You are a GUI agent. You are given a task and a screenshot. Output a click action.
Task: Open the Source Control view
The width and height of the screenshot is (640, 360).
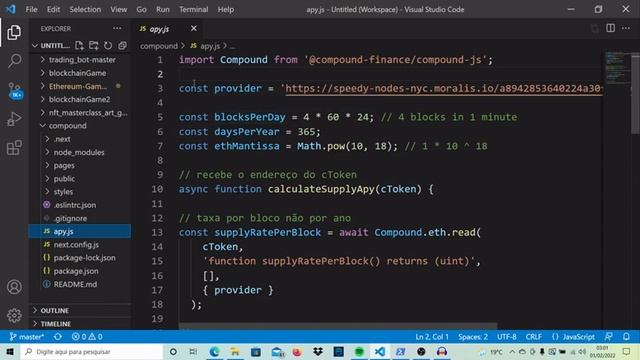pyautogui.click(x=15, y=90)
